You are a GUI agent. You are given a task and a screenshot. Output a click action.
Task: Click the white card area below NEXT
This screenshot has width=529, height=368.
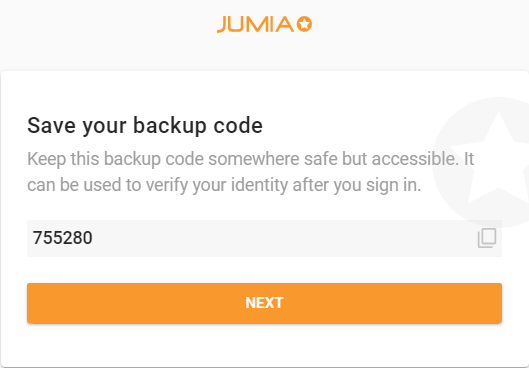coord(264,345)
